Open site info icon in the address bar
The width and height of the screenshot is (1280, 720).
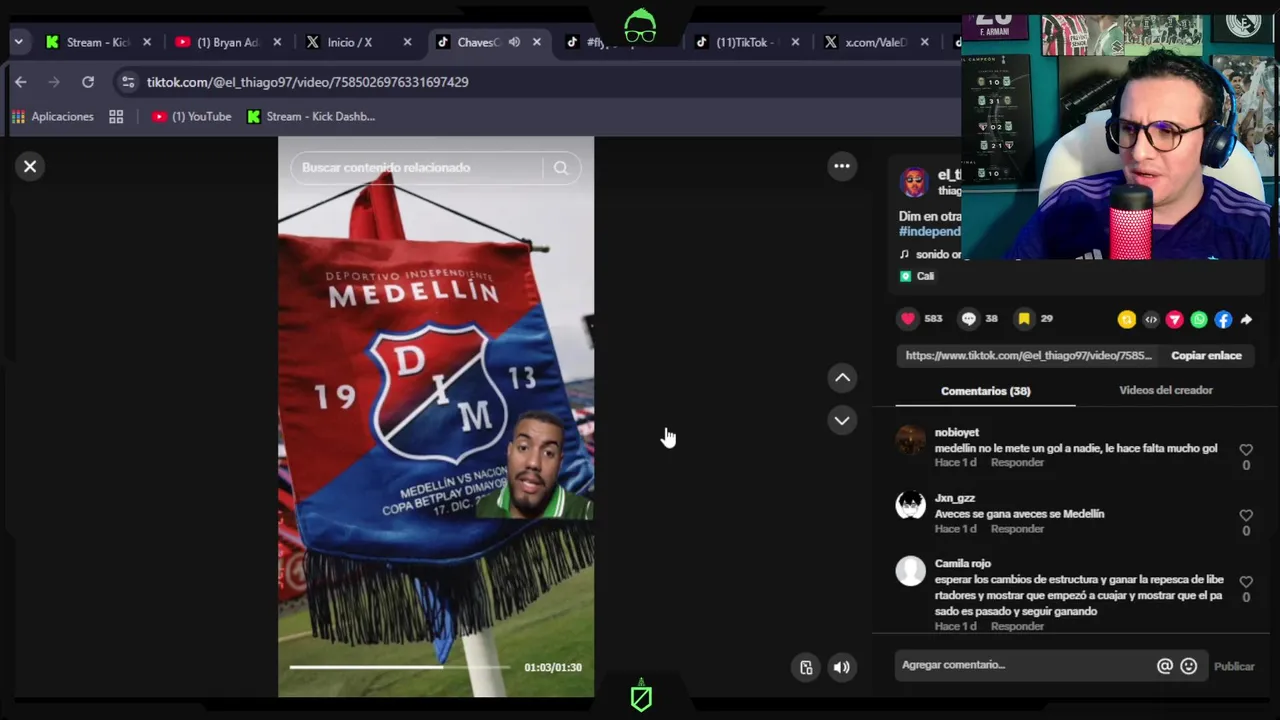(x=128, y=82)
